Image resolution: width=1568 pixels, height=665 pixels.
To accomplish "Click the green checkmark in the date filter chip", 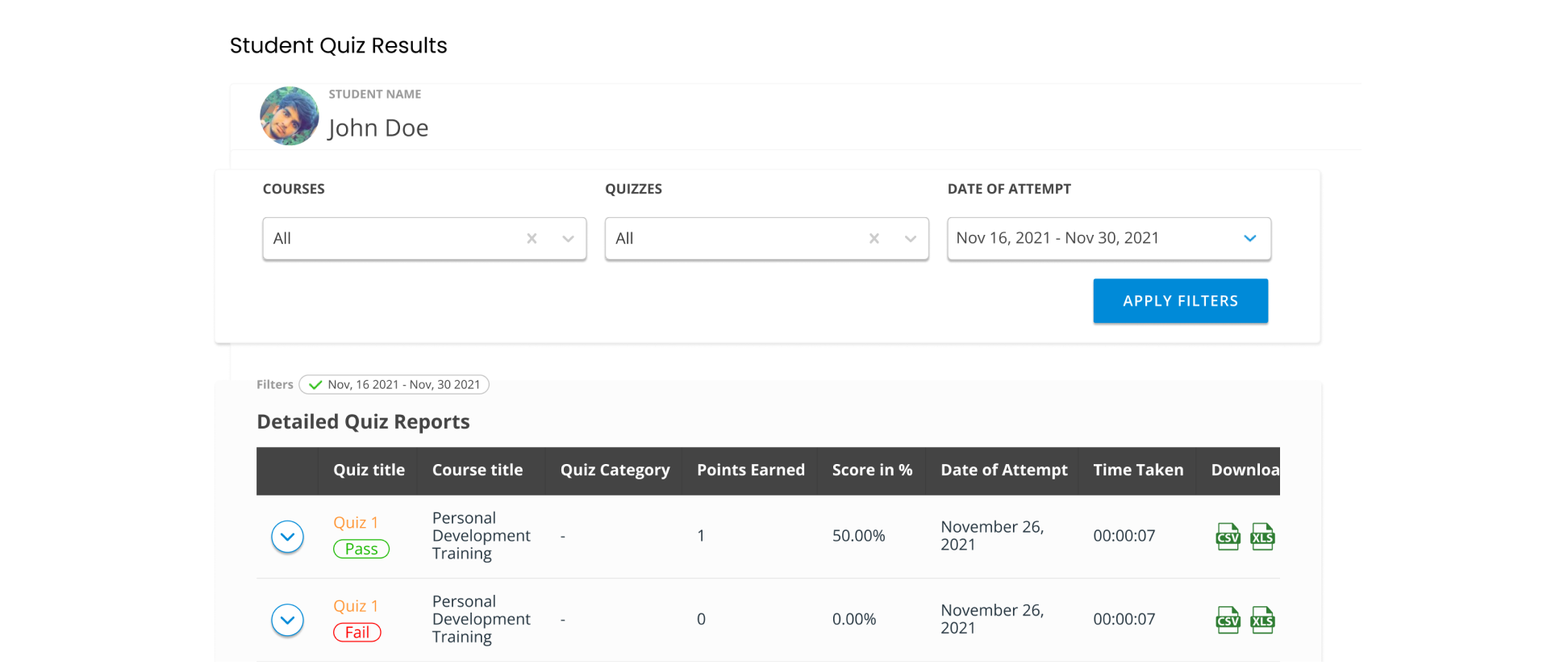I will [x=315, y=385].
